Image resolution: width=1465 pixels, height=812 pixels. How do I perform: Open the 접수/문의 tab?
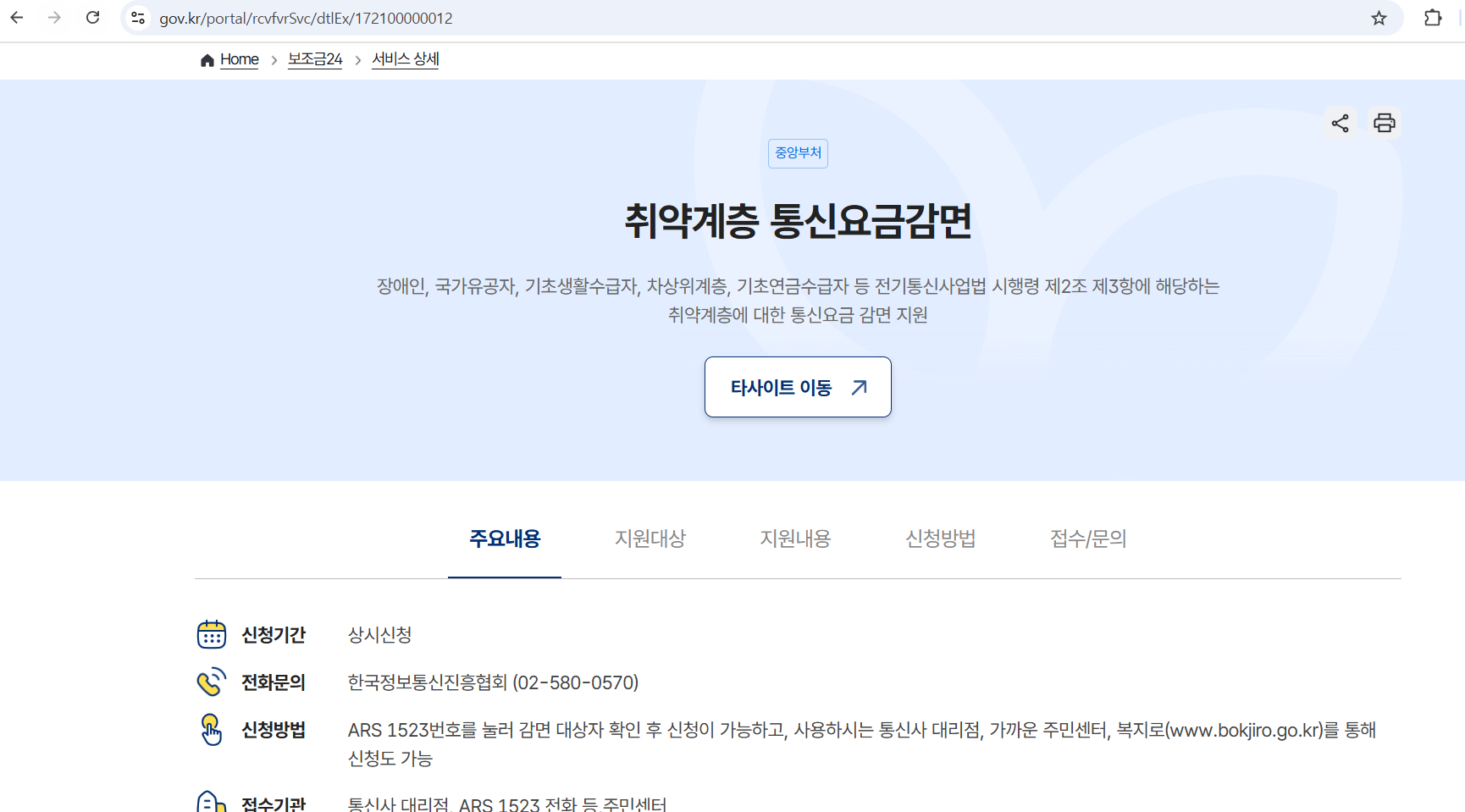[1086, 539]
